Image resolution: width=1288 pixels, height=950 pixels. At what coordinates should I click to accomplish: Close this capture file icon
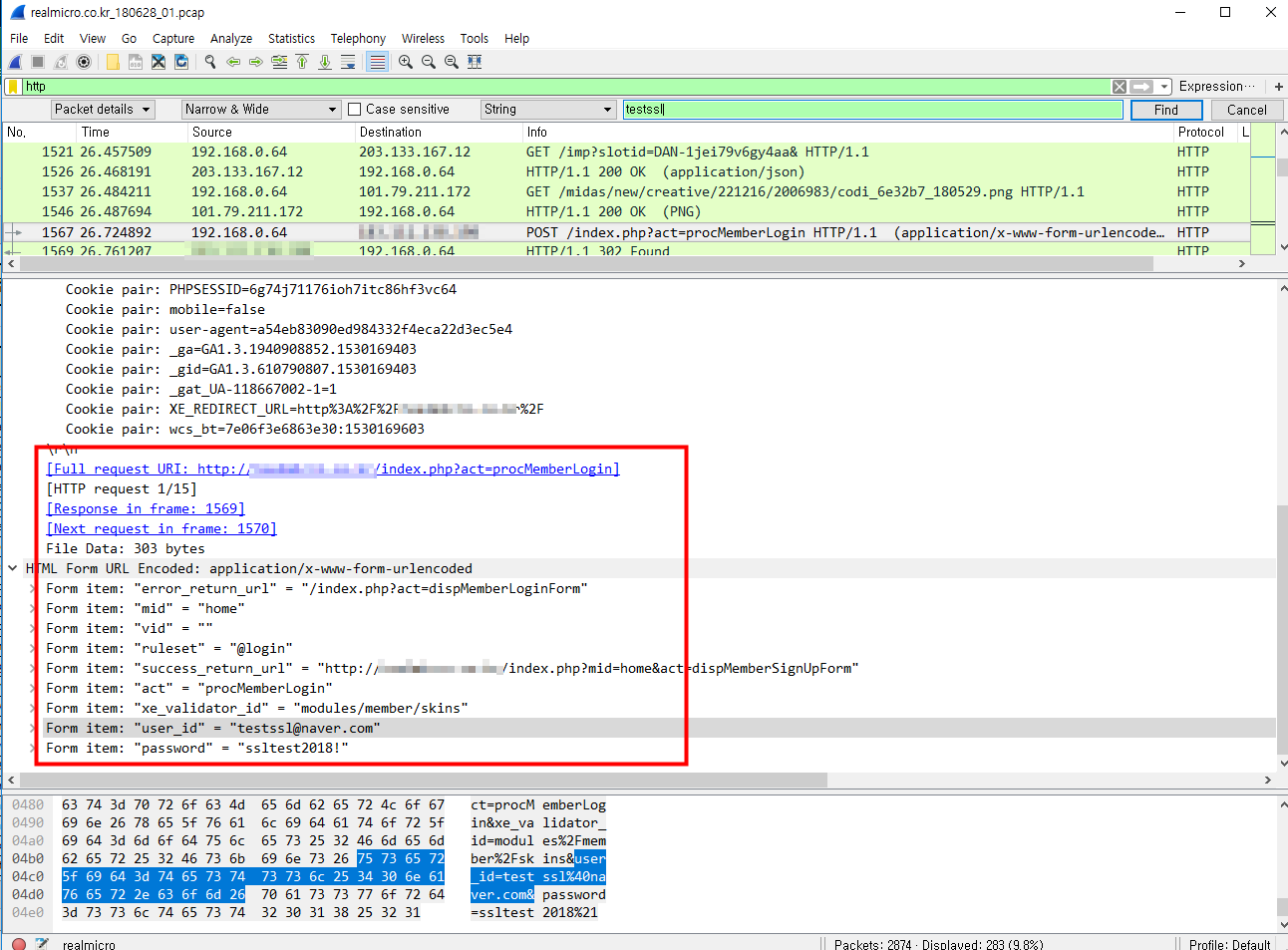click(159, 62)
